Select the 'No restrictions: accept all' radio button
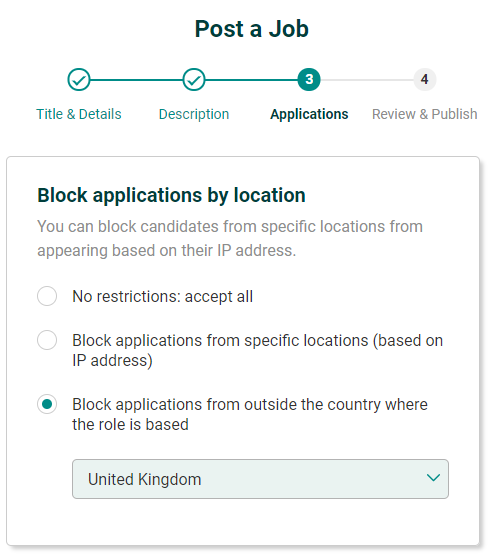The image size is (489, 557). tap(47, 296)
